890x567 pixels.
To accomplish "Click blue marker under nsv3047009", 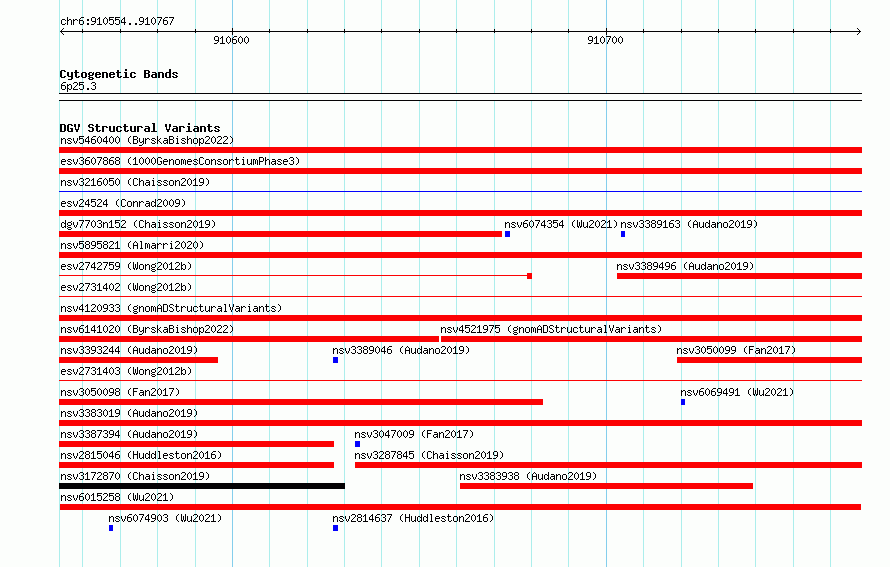I will 357,444.
